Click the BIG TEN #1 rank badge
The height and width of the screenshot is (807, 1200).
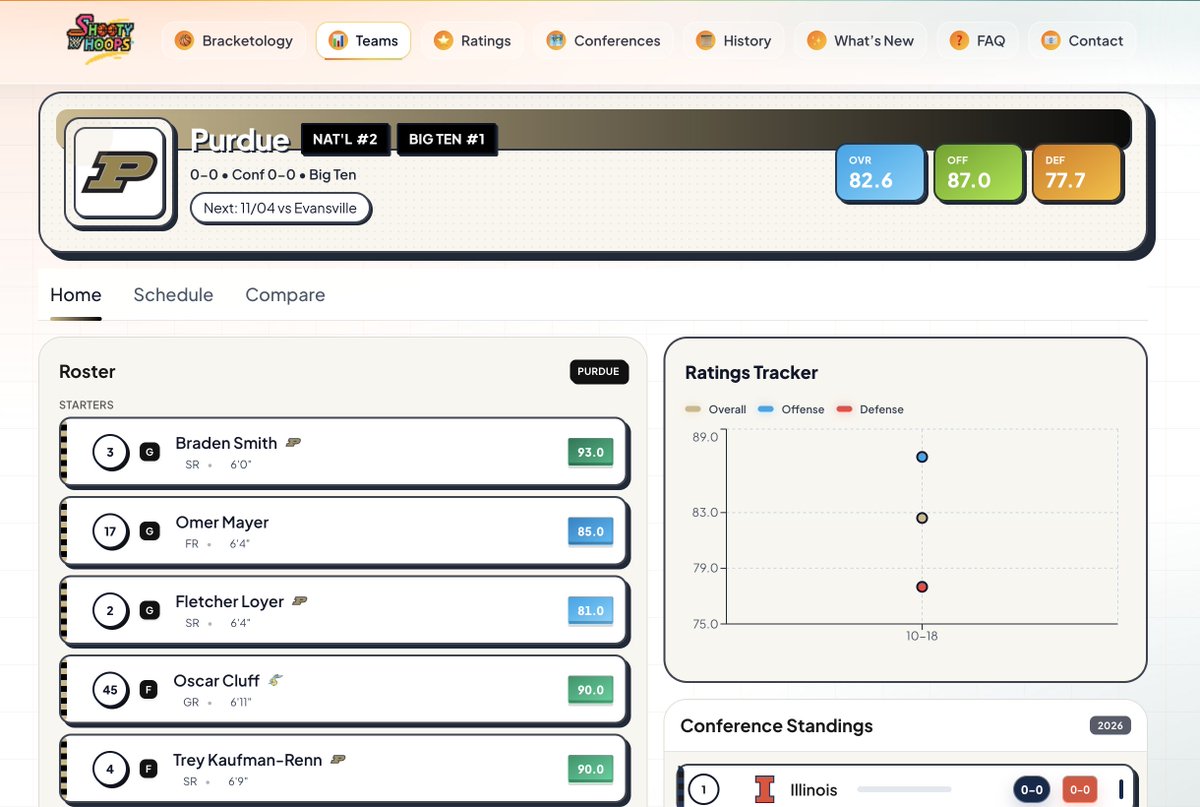pos(447,139)
